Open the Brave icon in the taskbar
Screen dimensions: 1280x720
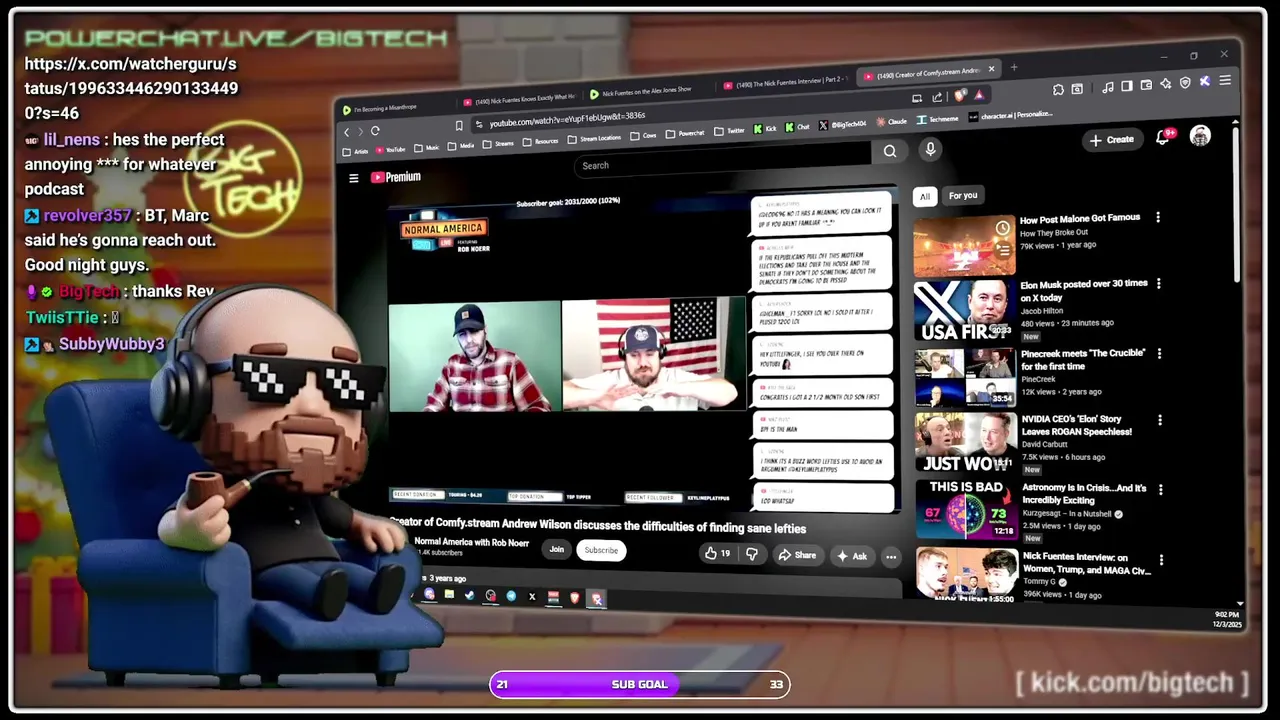click(x=575, y=597)
